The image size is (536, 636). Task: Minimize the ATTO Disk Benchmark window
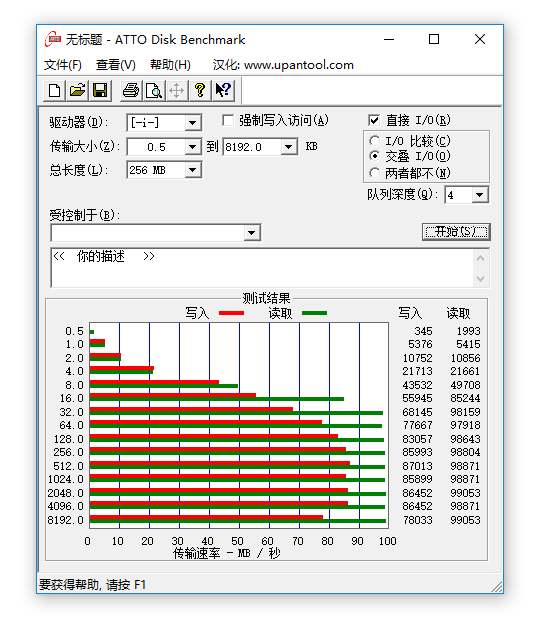[x=389, y=39]
